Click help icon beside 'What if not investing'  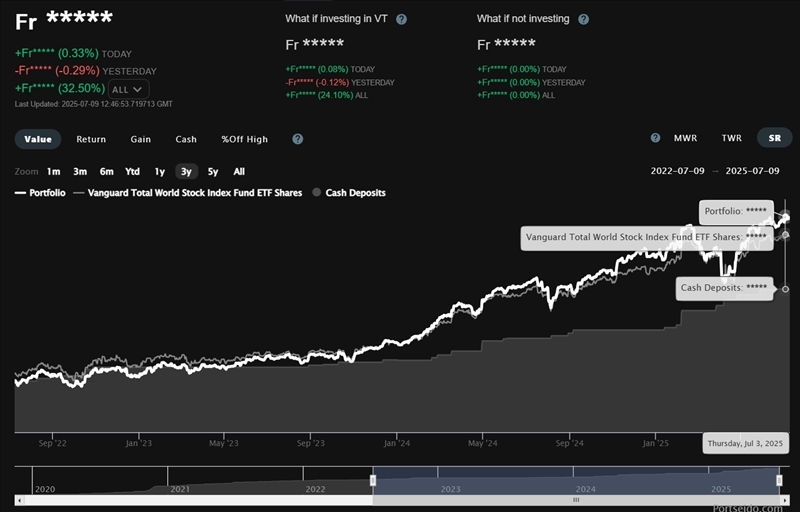click(x=583, y=19)
